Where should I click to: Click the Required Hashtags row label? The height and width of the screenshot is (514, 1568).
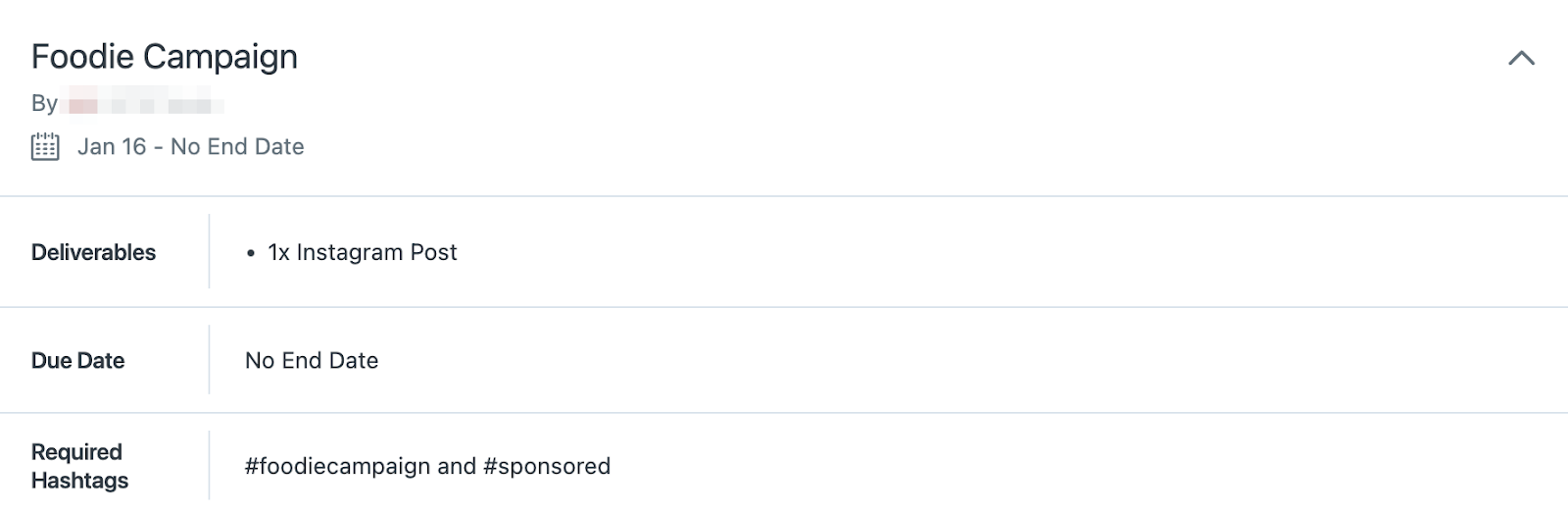point(79,466)
